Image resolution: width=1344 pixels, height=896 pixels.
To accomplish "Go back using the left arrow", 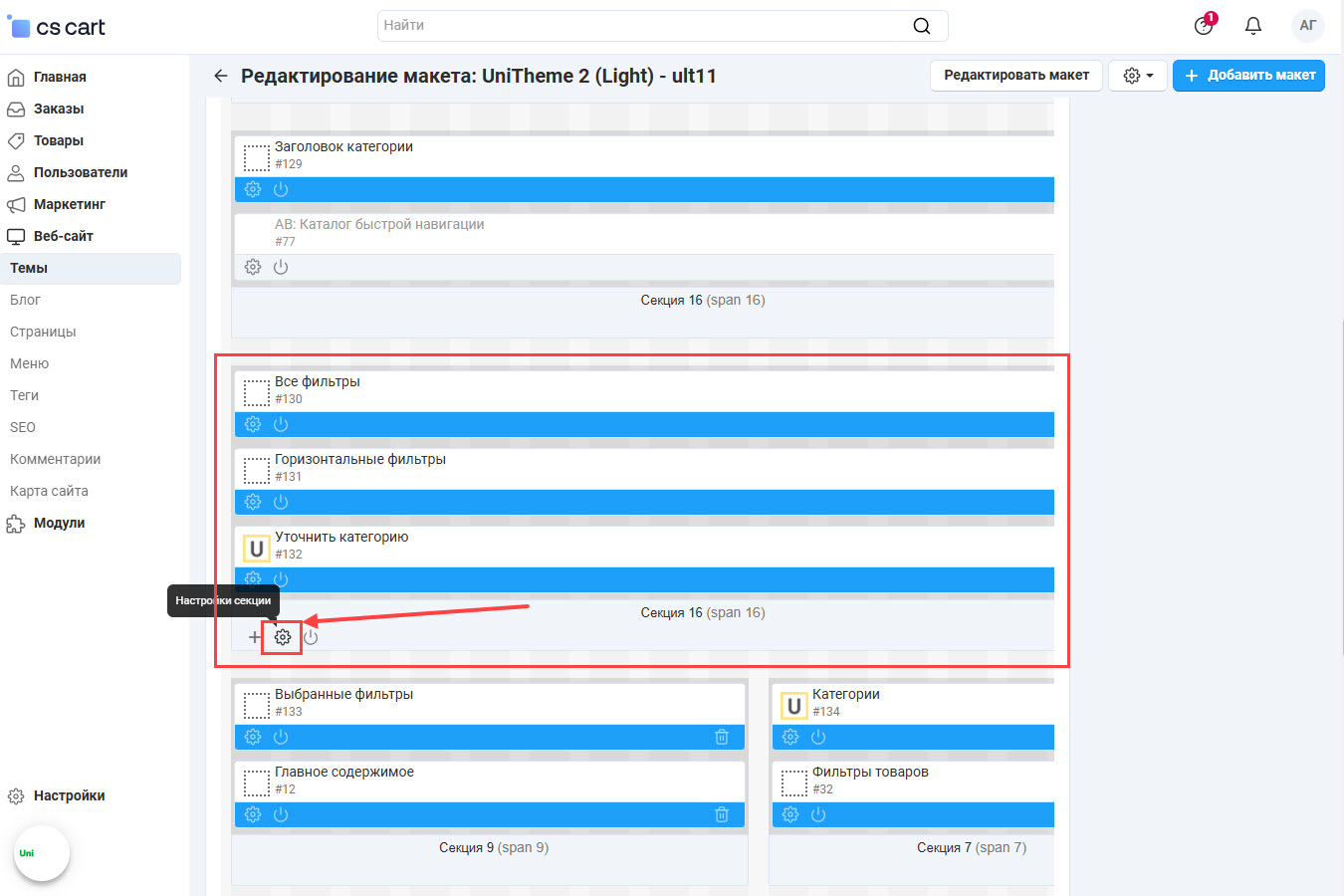I will 221,76.
